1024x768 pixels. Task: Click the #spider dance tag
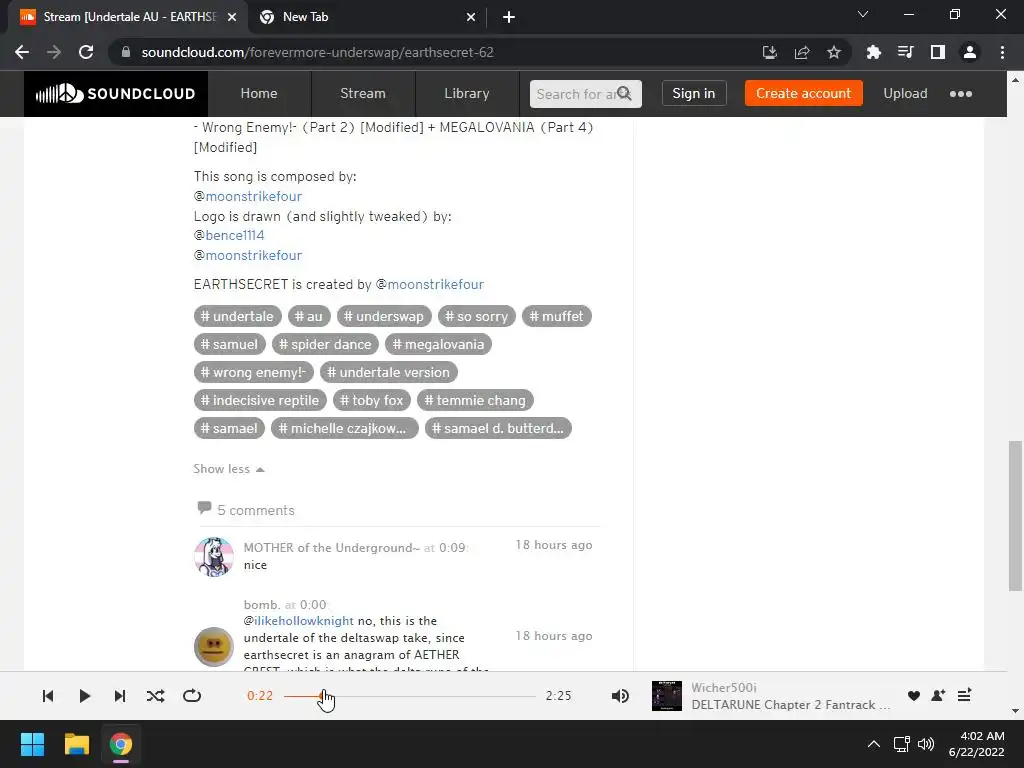[x=325, y=344]
